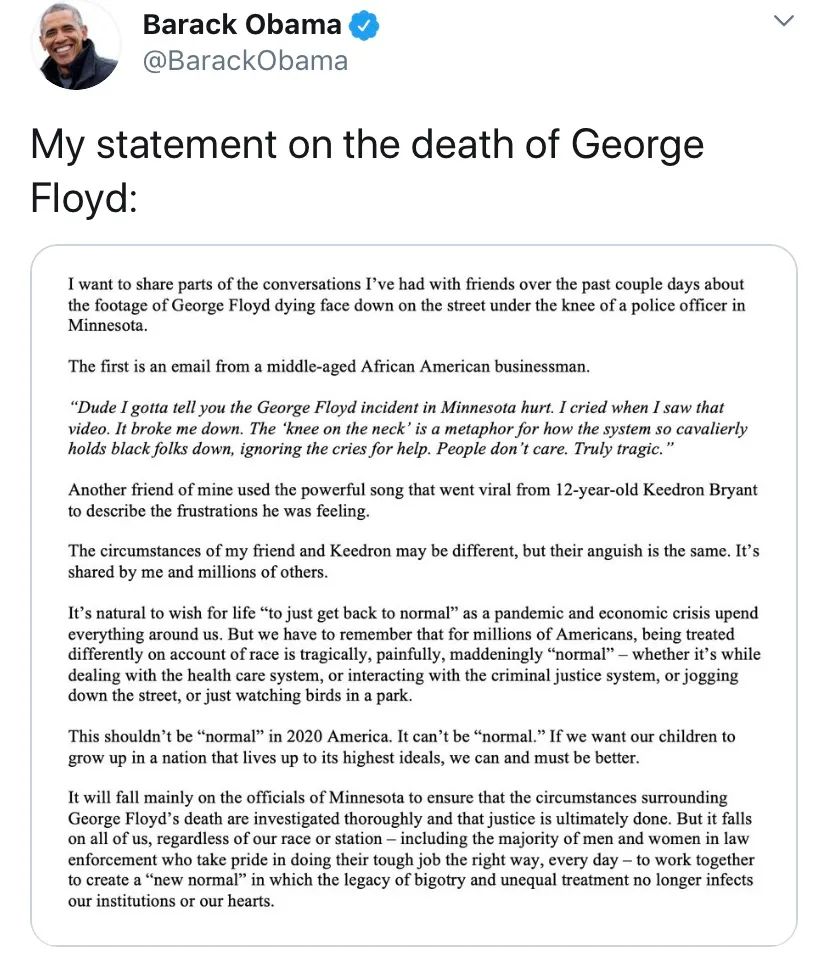Image resolution: width=828 pixels, height=960 pixels.
Task: Click the italic quoted email starting "Dude I gotta"
Action: pyautogui.click(x=408, y=428)
